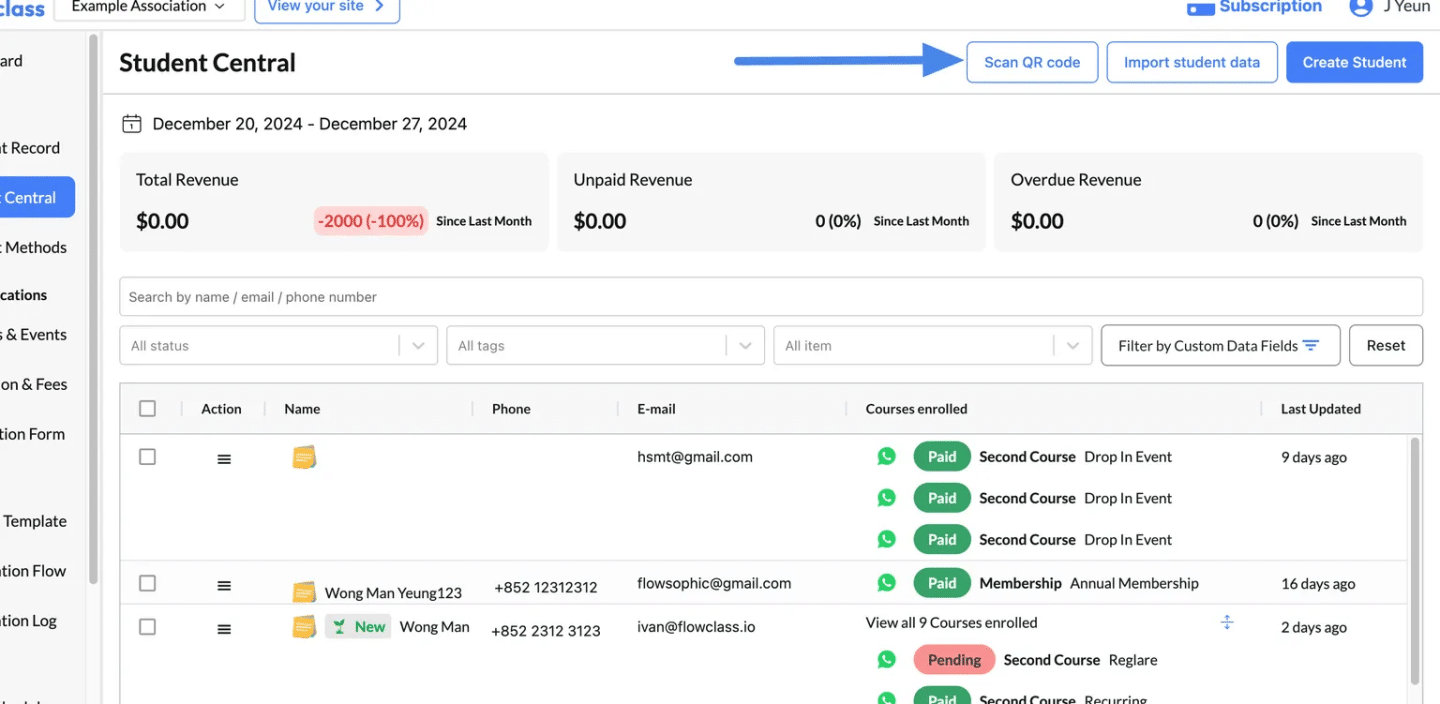
Task: Click the Paid badge beside Membership
Action: (x=942, y=583)
